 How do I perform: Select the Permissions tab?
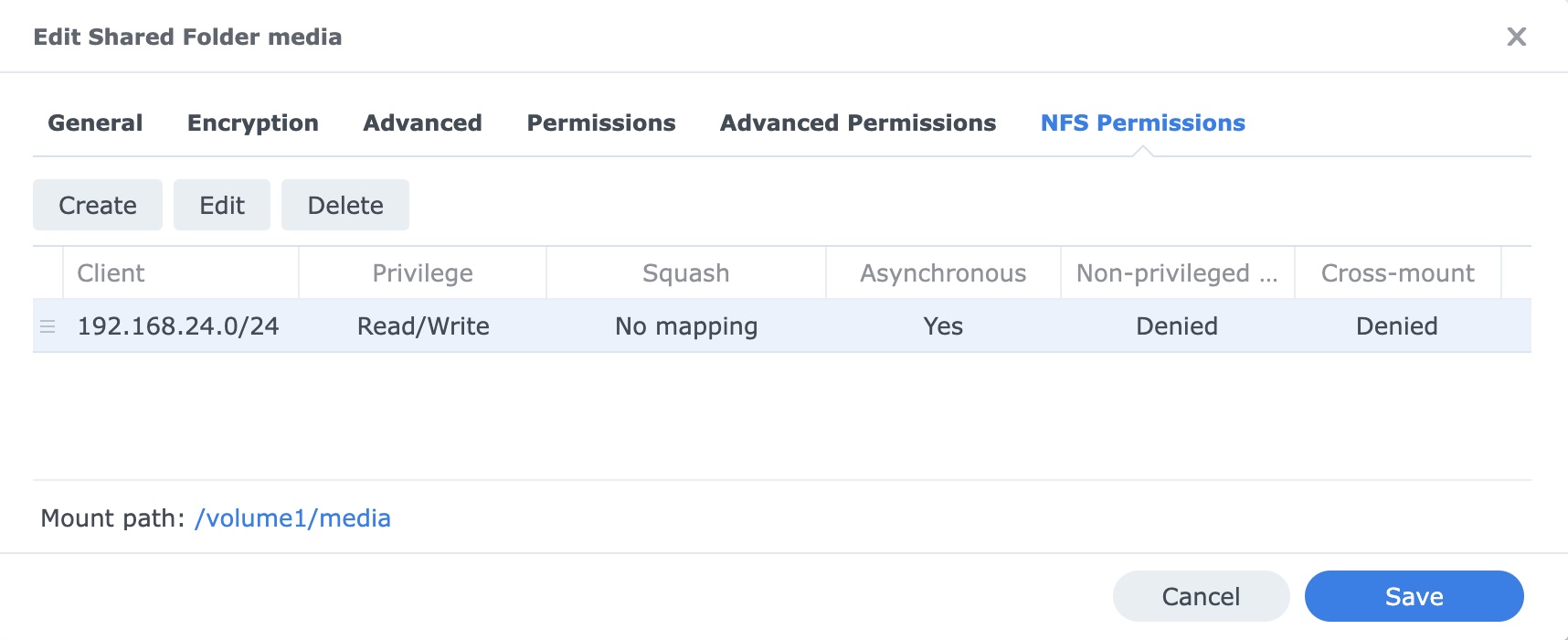[600, 123]
